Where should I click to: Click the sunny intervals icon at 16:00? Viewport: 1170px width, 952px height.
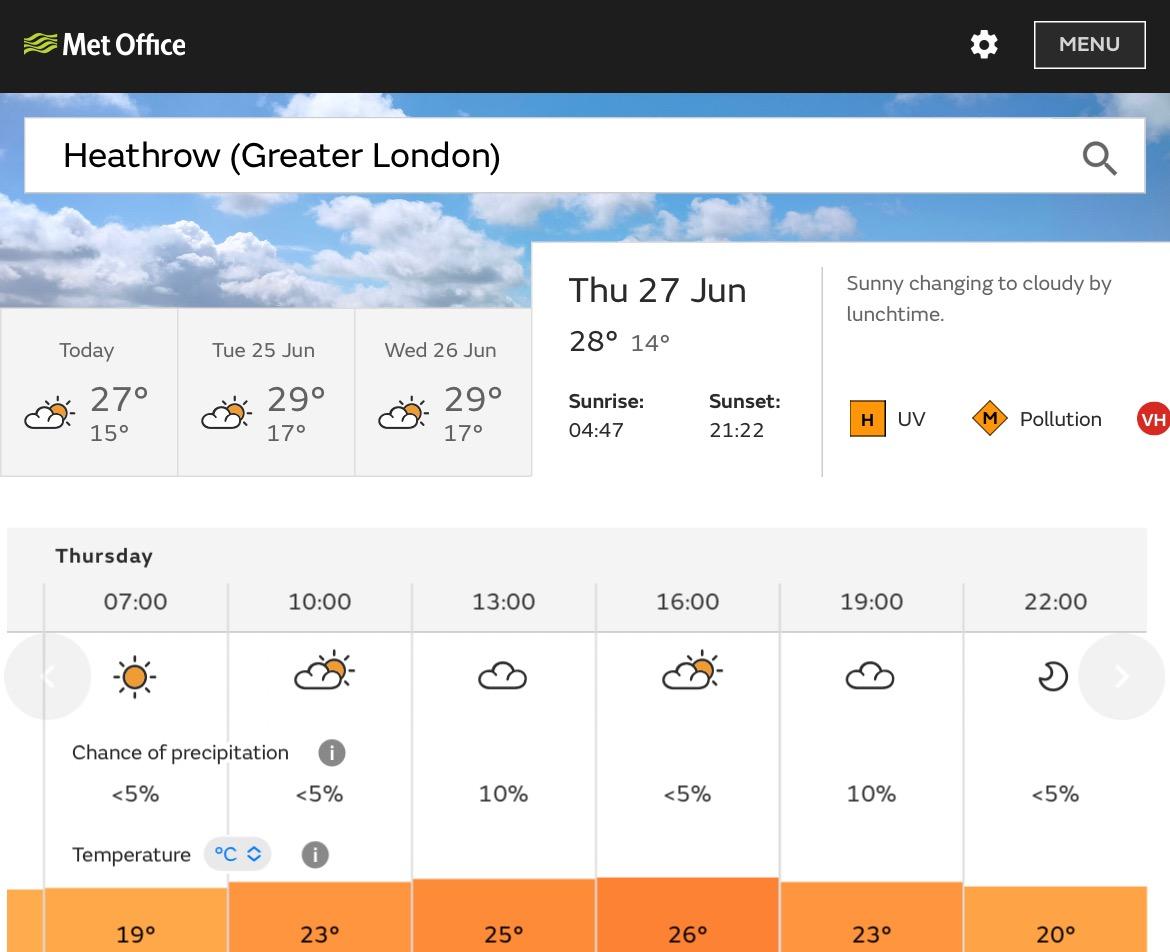[x=692, y=669]
